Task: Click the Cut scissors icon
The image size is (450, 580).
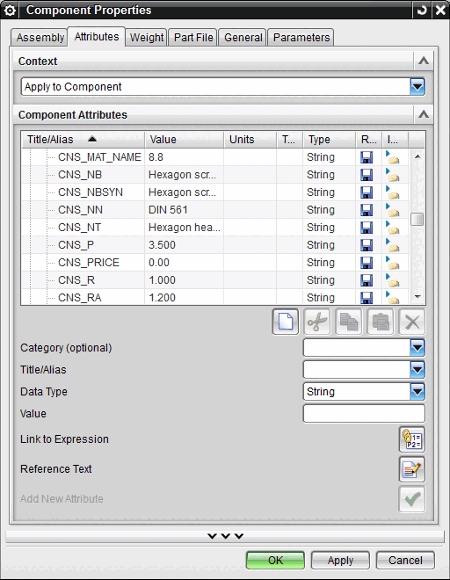Action: 317,322
